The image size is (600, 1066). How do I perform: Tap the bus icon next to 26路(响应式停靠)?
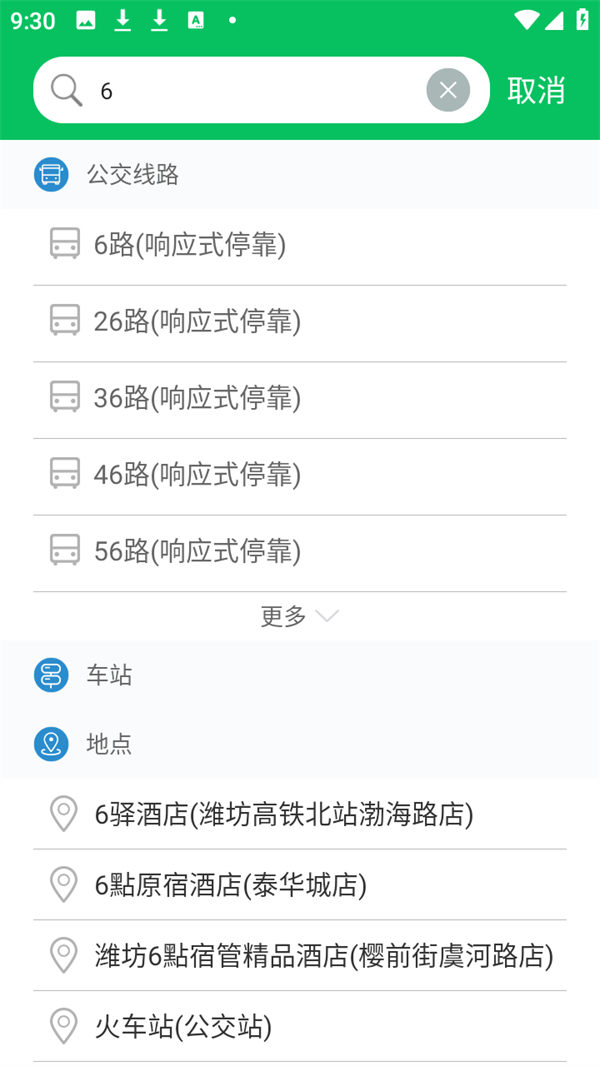[64, 322]
